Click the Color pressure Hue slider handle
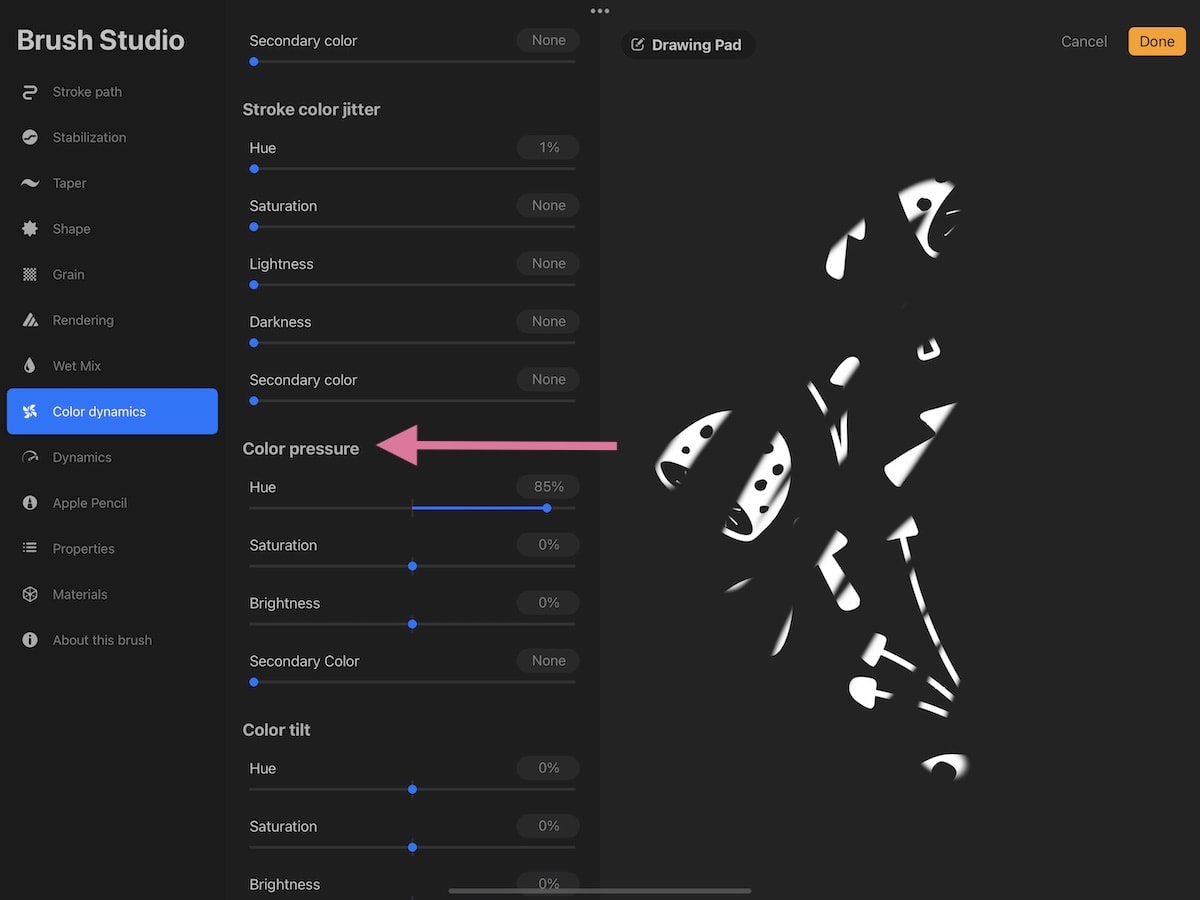This screenshot has width=1200, height=900. [547, 508]
